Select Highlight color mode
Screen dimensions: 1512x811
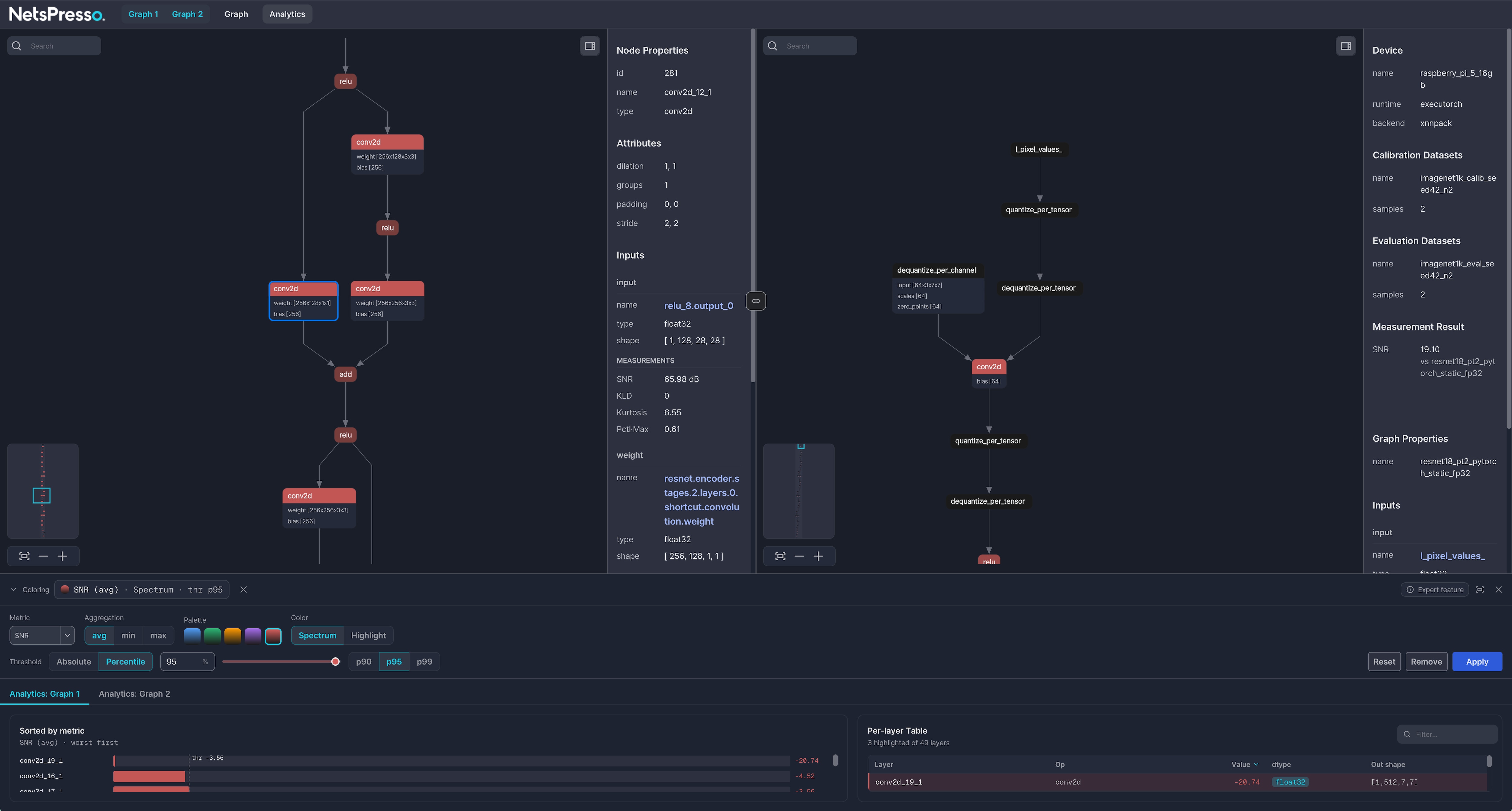pos(368,636)
